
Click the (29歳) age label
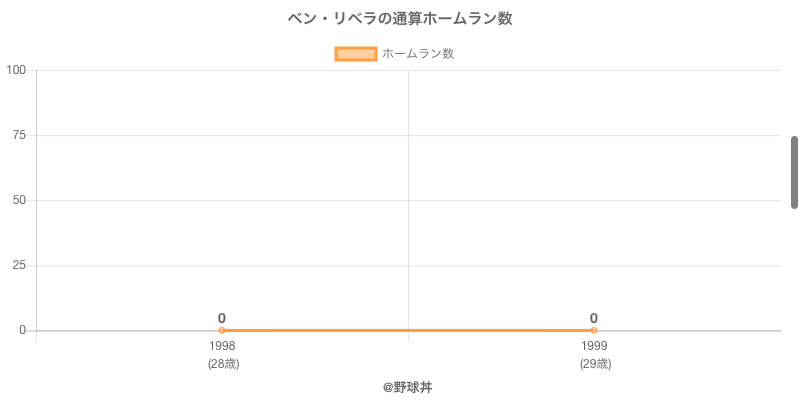pos(595,364)
